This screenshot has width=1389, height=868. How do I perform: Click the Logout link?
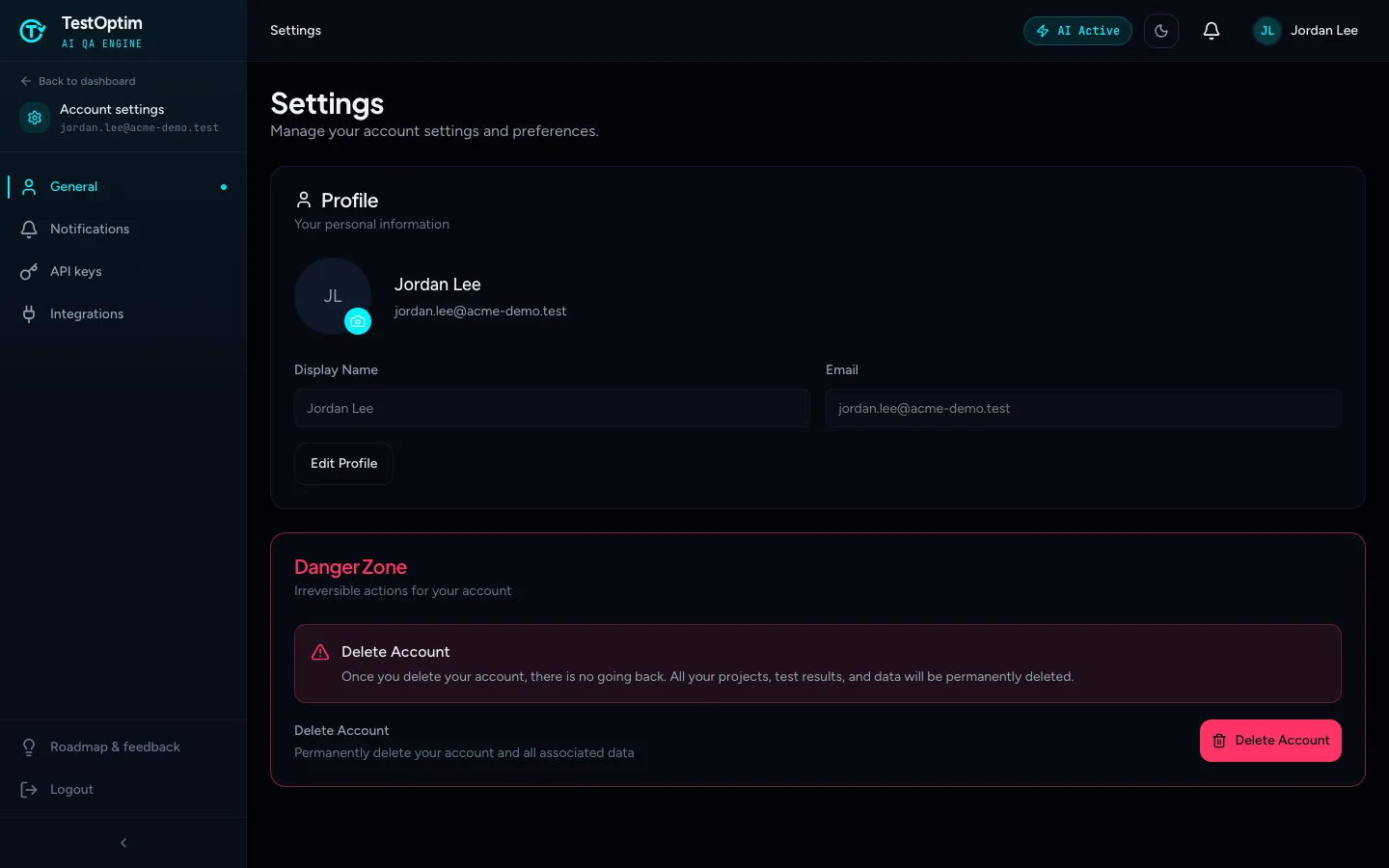click(123, 789)
